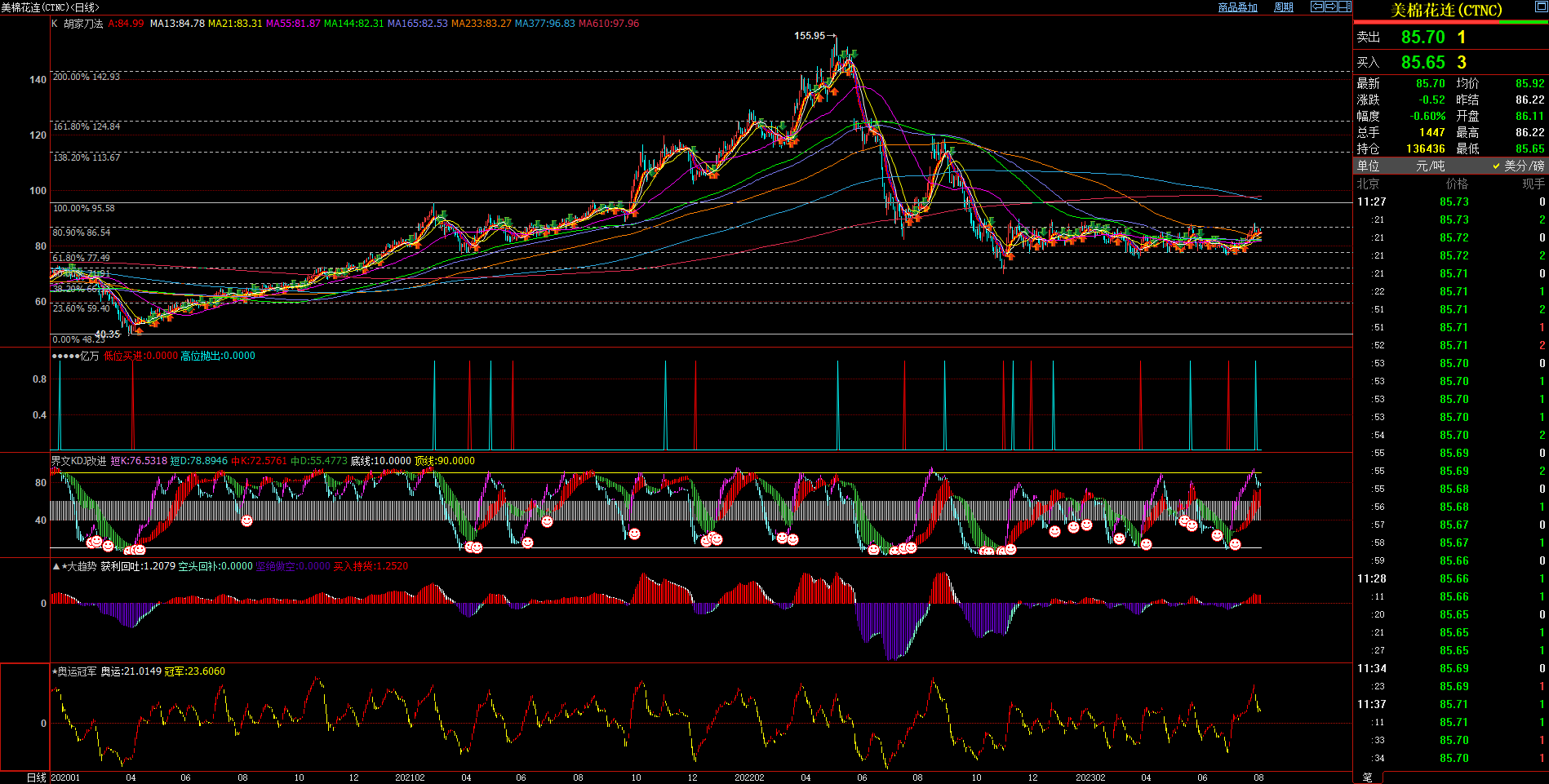Click the triangle icon before 大趋势 indicator
Screen dimensions: 1549x784
[55, 566]
